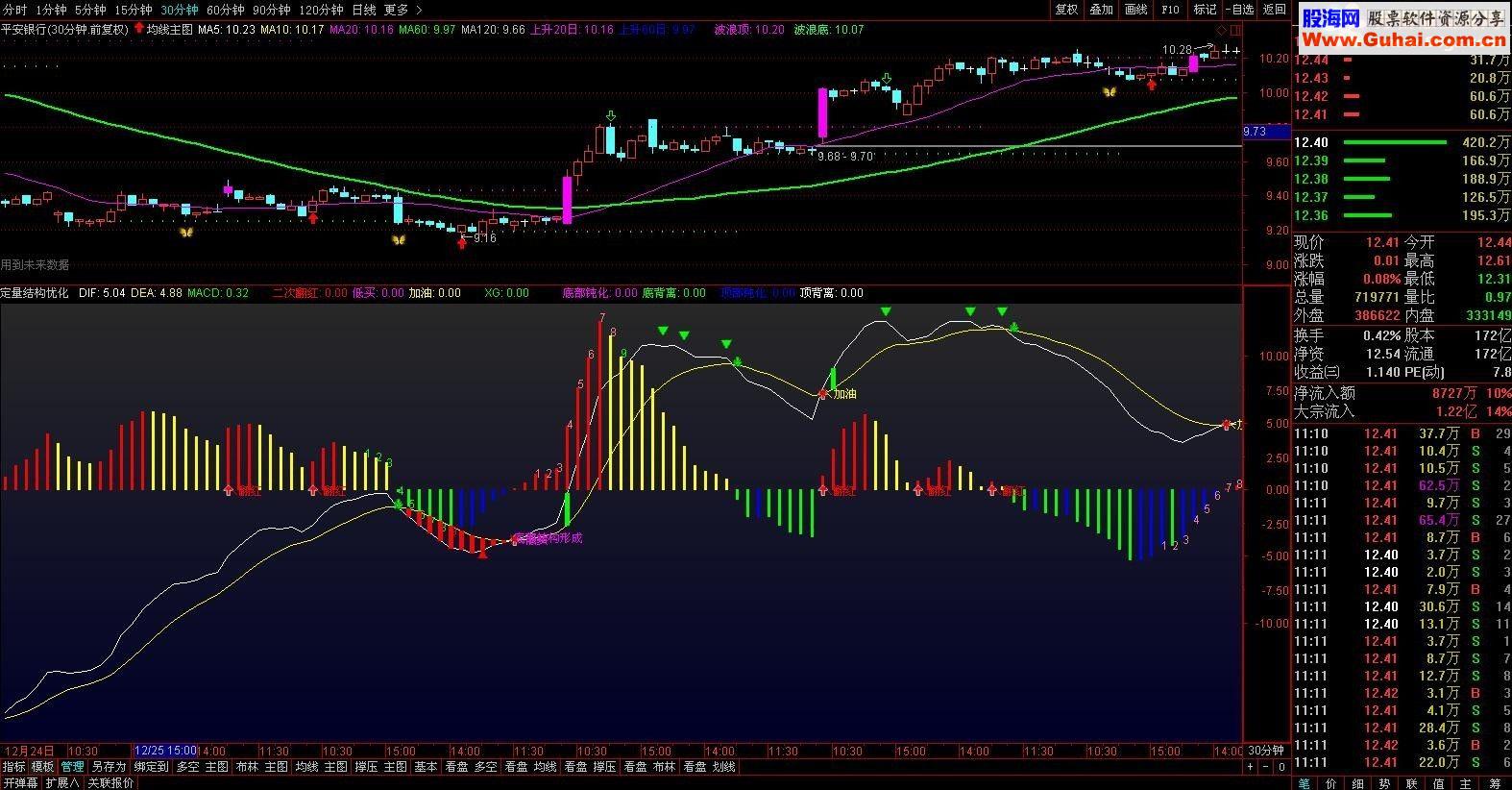Click the 开弹幕 button
Viewport: 1512px width, 790px height.
tap(19, 783)
